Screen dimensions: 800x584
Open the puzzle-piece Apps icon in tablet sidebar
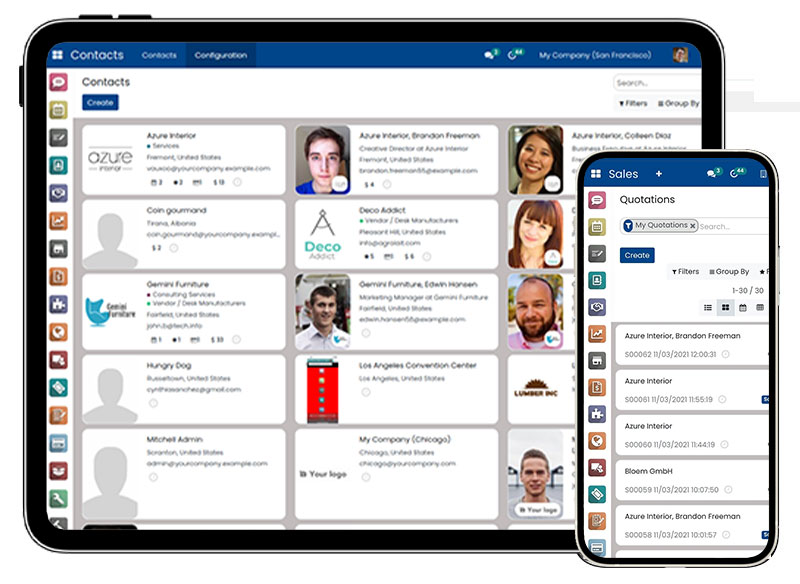coord(58,304)
